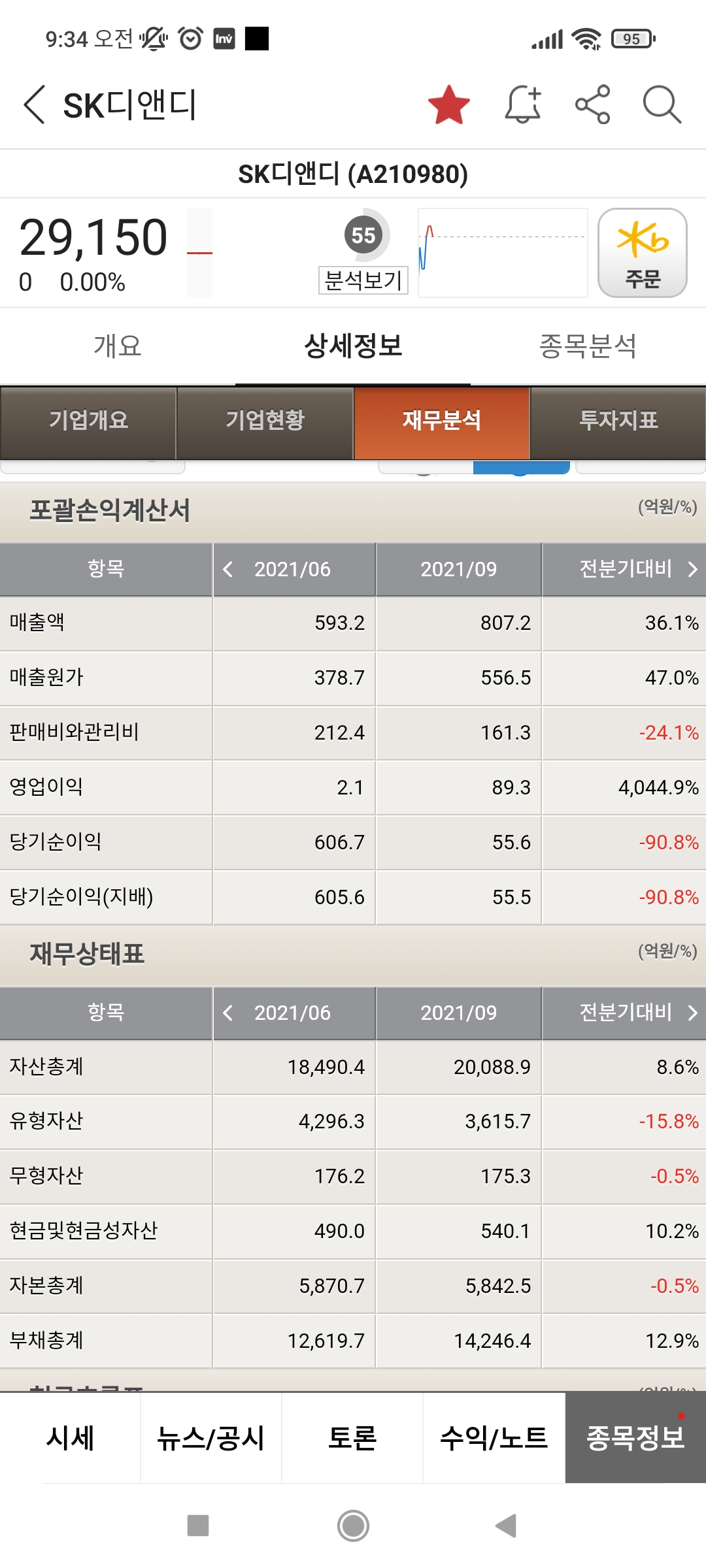
Task: Select the 자본총계 row label
Action: pyautogui.click(x=46, y=1286)
